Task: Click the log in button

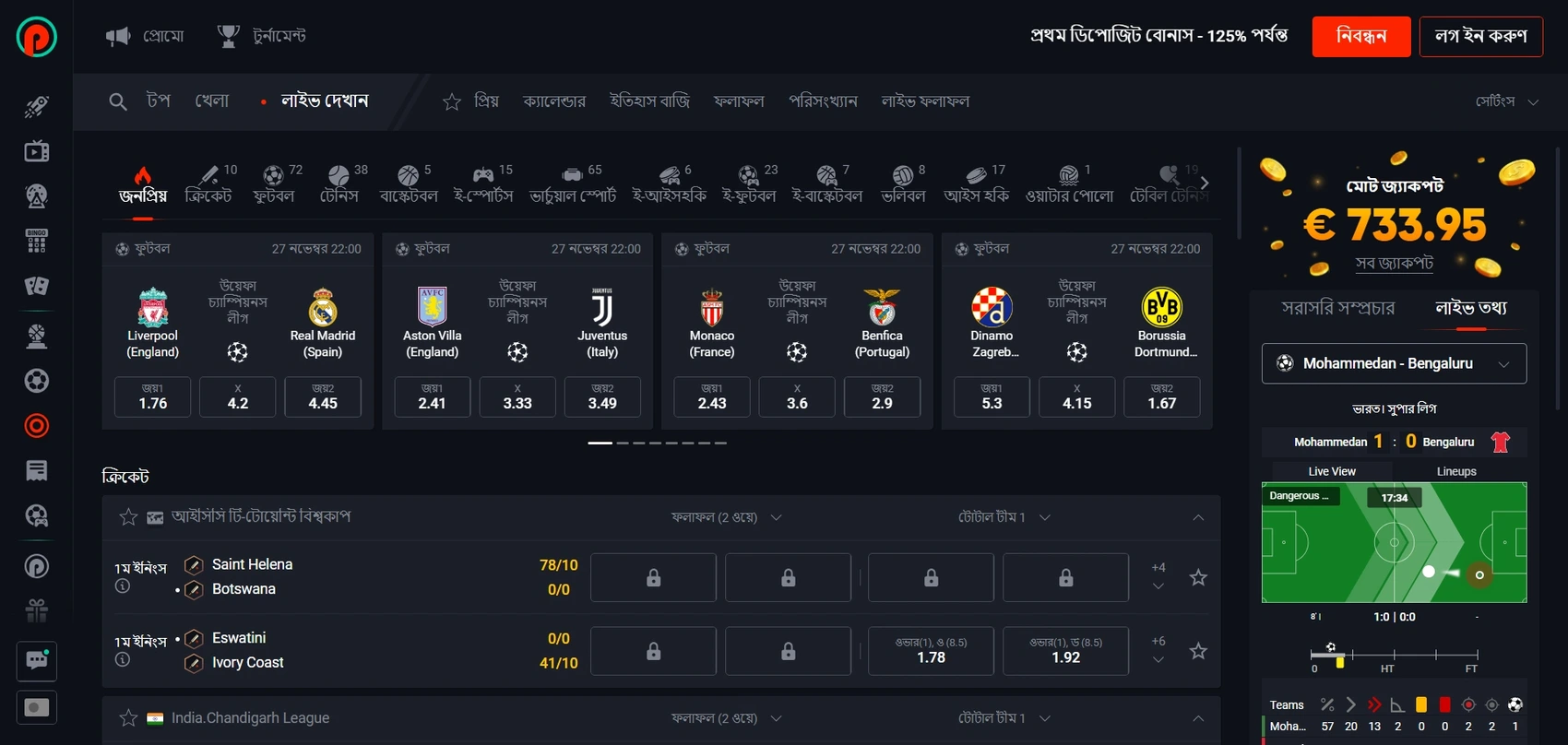Action: coord(1481,37)
